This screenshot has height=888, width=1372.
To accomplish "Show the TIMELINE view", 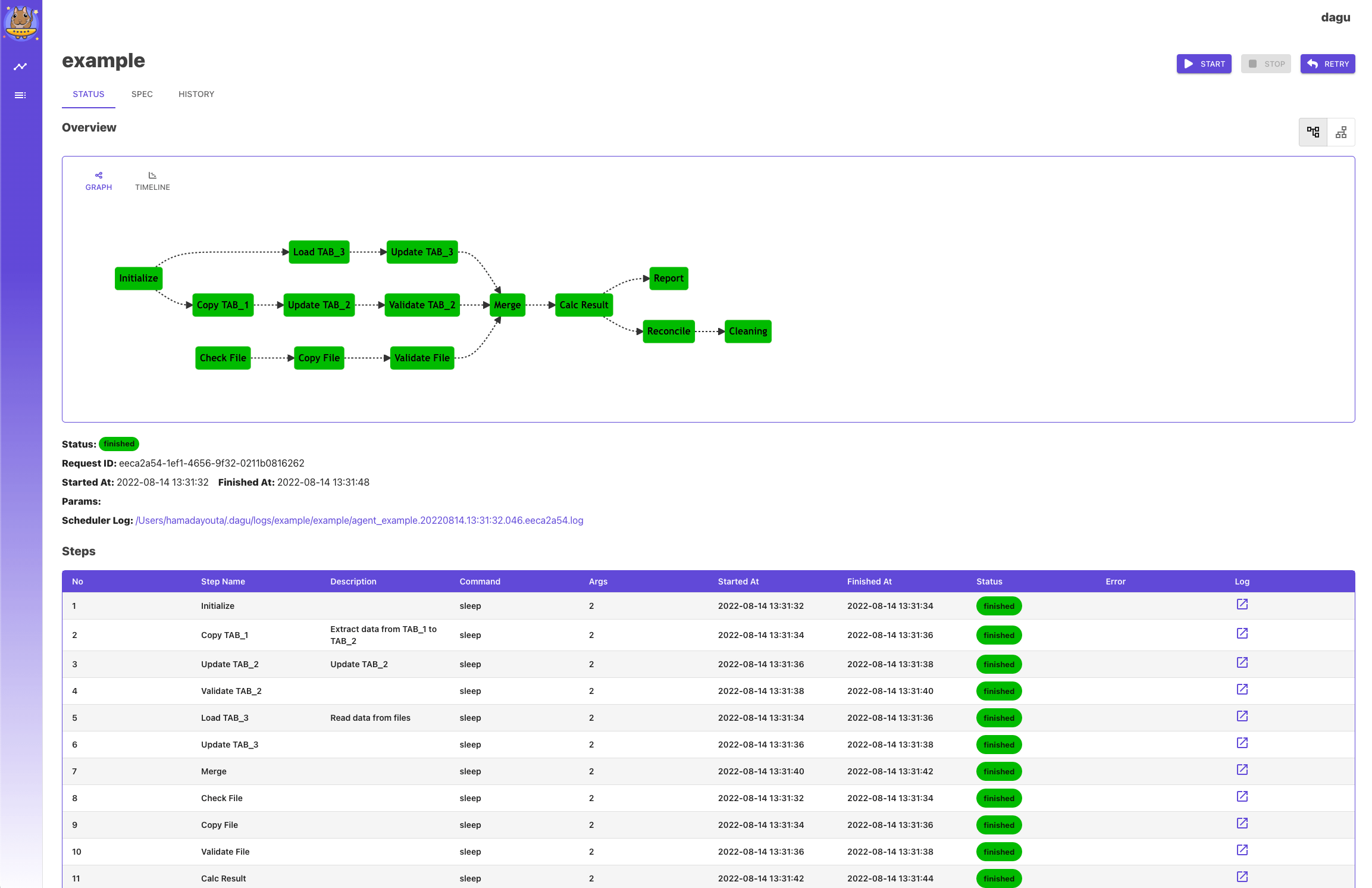I will (152, 181).
